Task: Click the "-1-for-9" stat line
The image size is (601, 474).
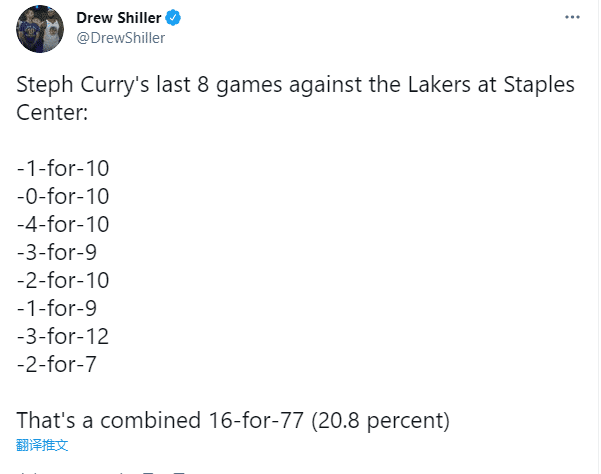Action: pyautogui.click(x=57, y=308)
